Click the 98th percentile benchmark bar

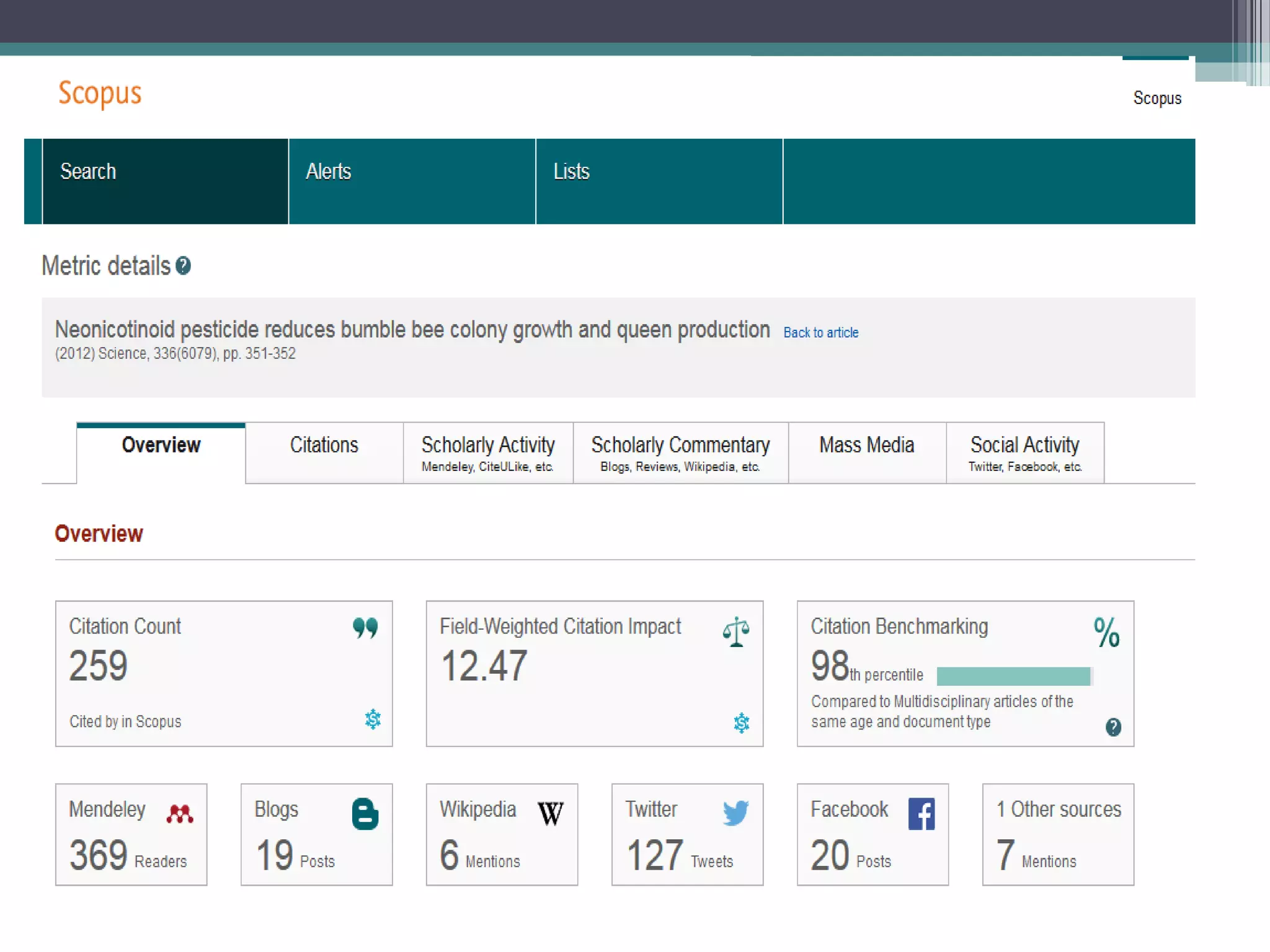click(x=1013, y=676)
